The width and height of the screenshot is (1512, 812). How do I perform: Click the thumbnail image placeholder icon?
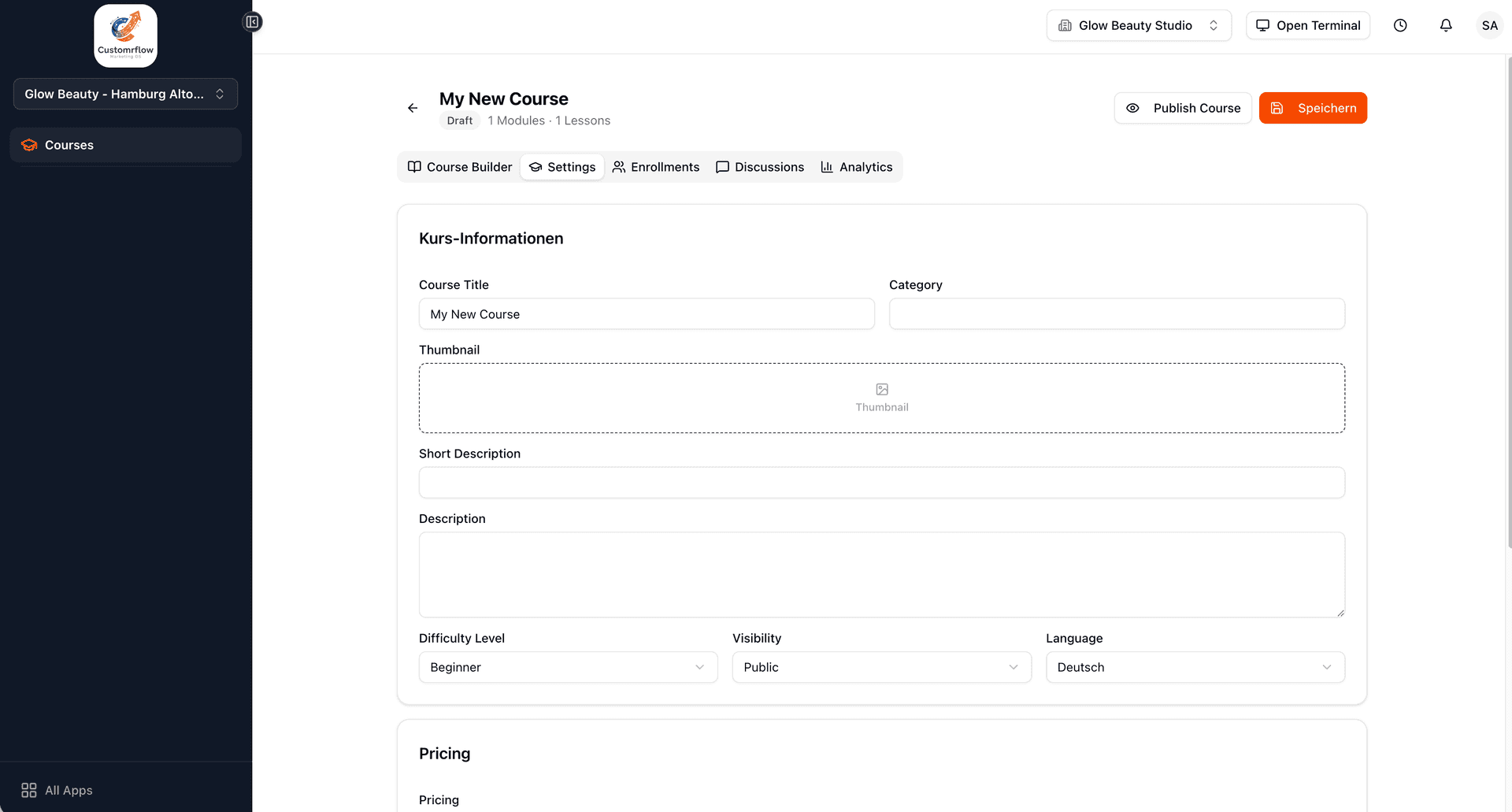(x=882, y=389)
